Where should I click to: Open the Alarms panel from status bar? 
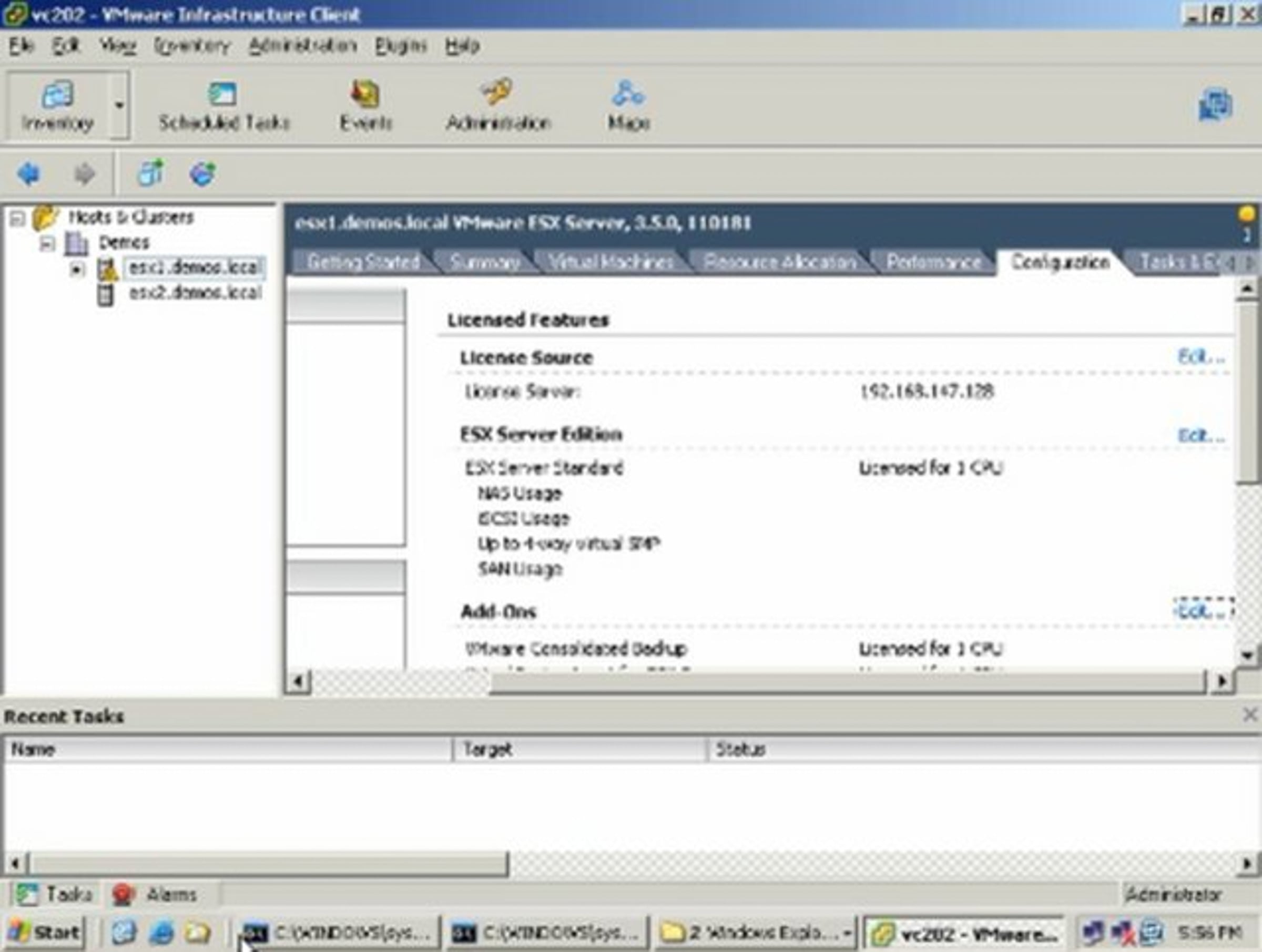155,894
